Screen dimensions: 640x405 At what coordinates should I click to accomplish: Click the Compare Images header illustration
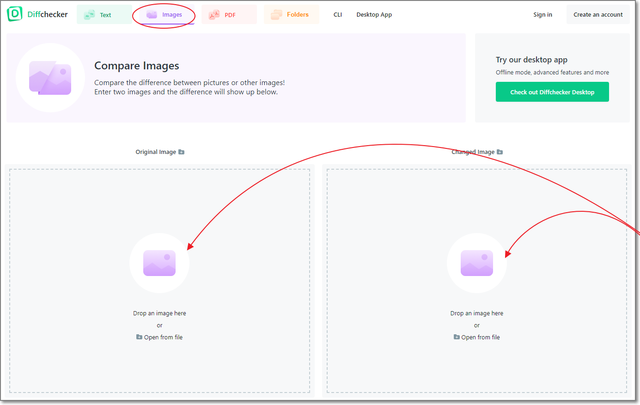[50, 77]
